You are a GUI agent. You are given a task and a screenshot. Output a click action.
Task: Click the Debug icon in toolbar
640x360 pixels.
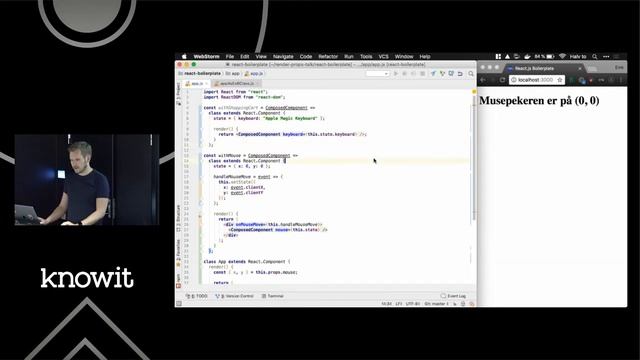[404, 73]
